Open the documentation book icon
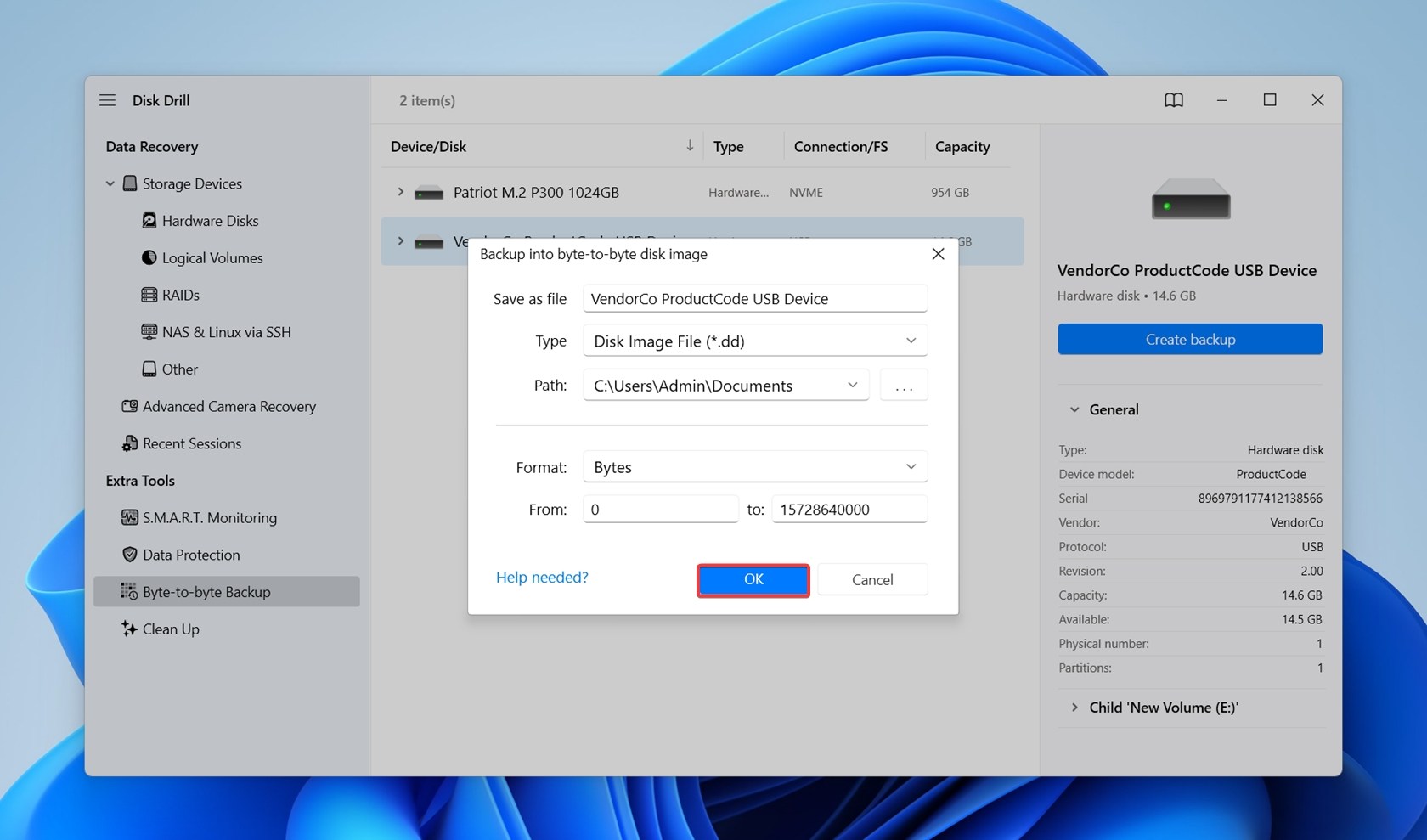This screenshot has width=1427, height=840. point(1174,99)
